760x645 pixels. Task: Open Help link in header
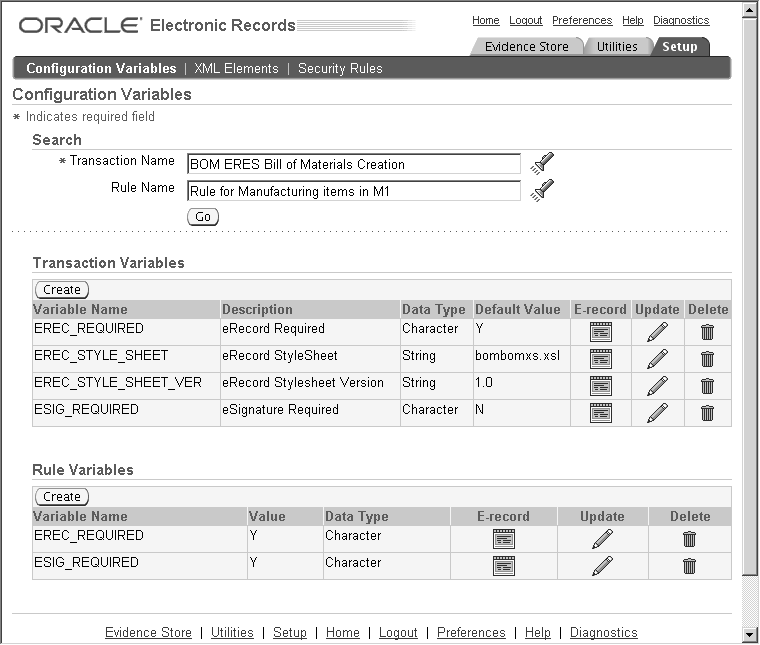pos(633,20)
